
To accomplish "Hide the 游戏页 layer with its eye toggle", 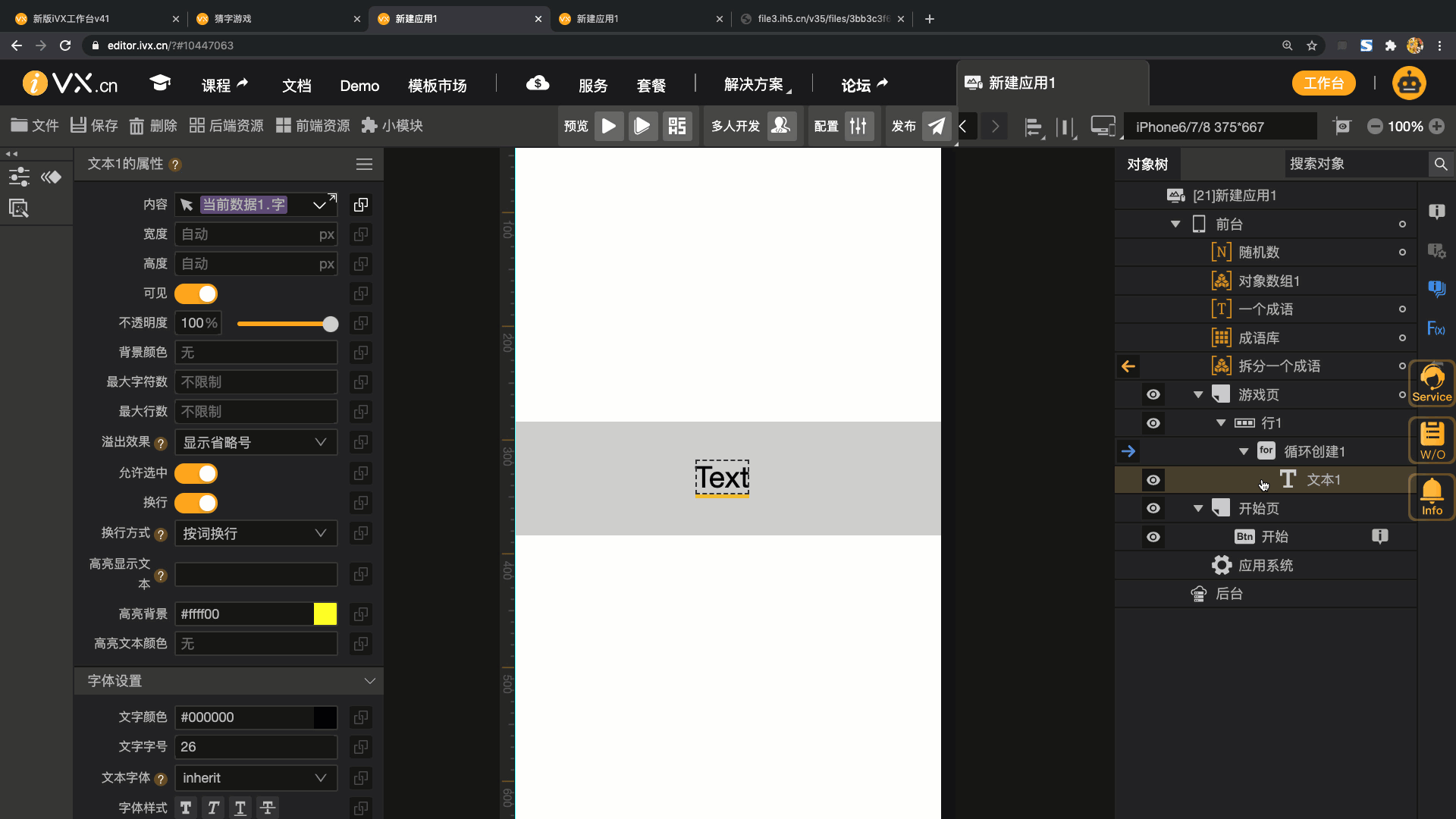I will tap(1153, 394).
